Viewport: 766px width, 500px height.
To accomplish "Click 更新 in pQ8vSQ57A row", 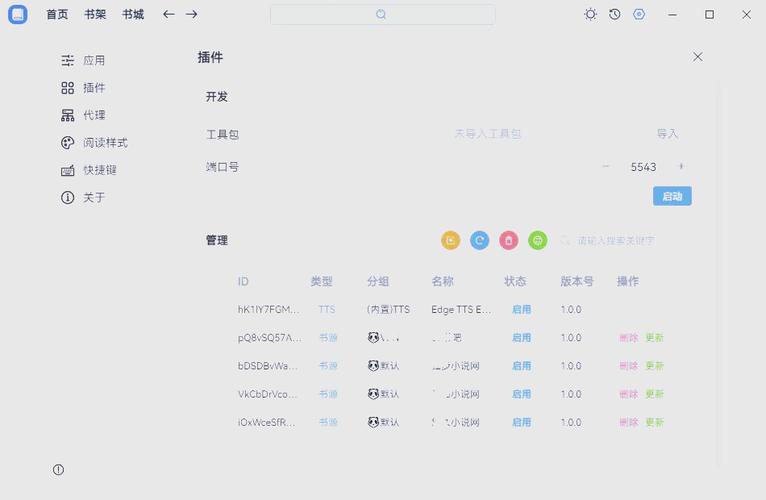I will coord(655,337).
